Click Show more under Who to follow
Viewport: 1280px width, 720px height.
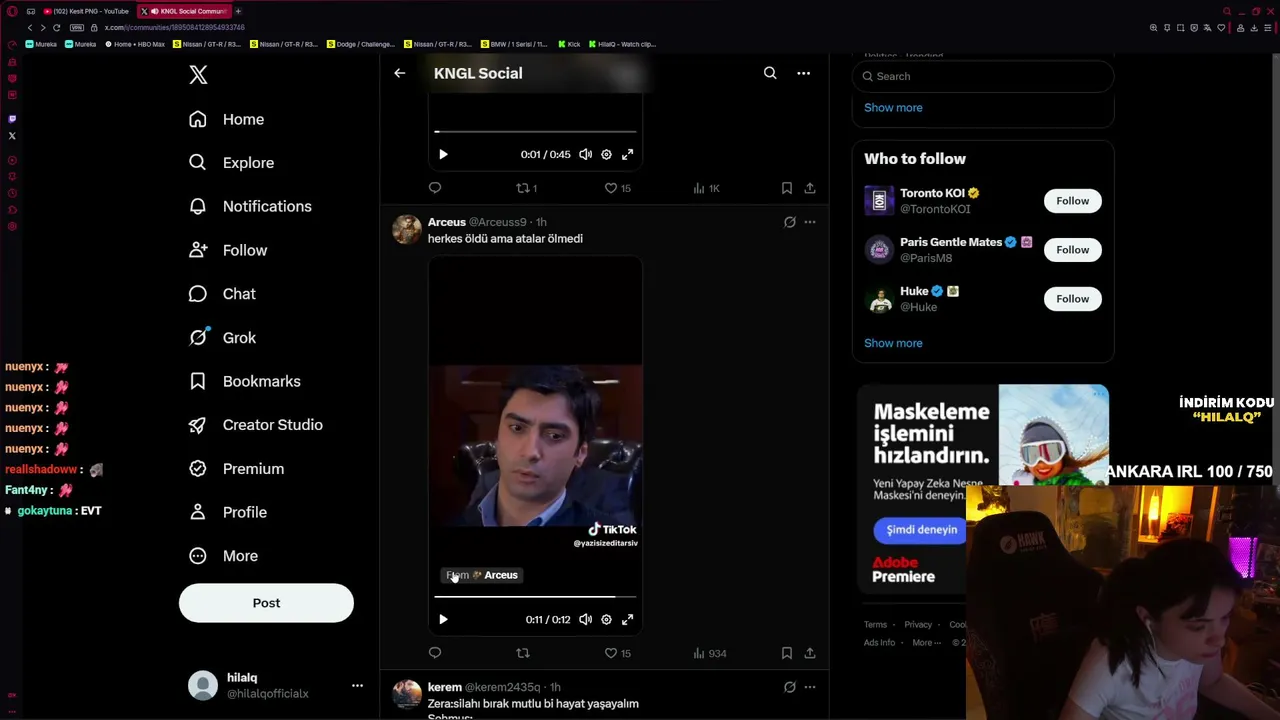[x=893, y=343]
